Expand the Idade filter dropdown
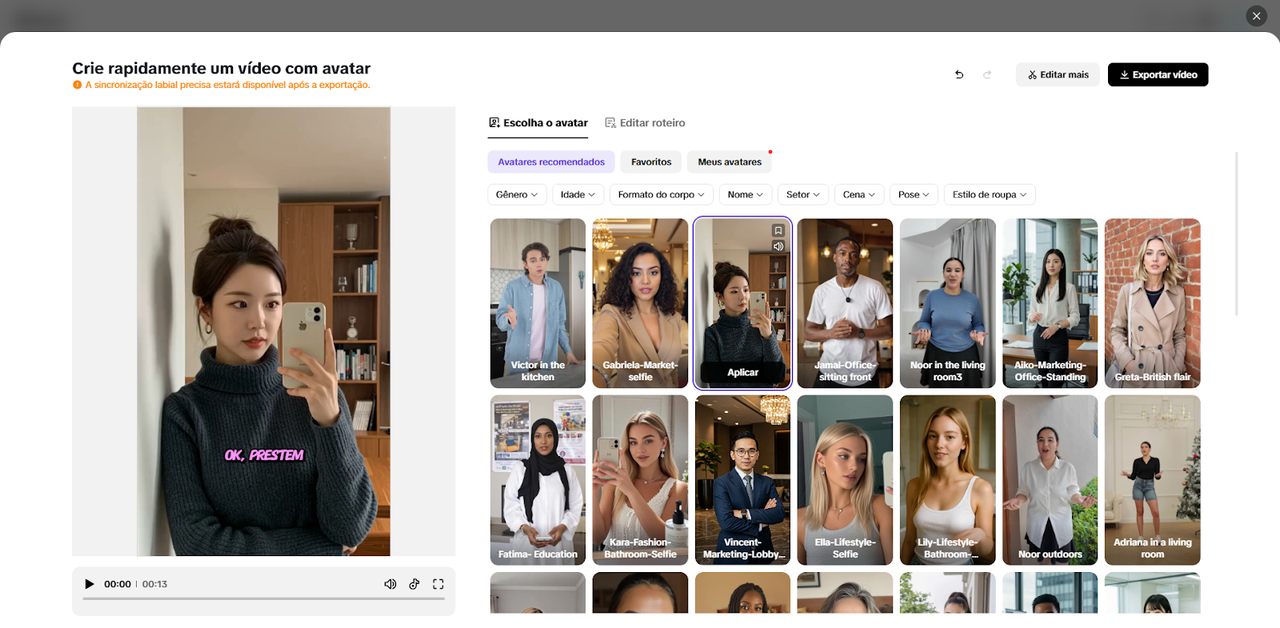1280x628 pixels. [x=578, y=195]
